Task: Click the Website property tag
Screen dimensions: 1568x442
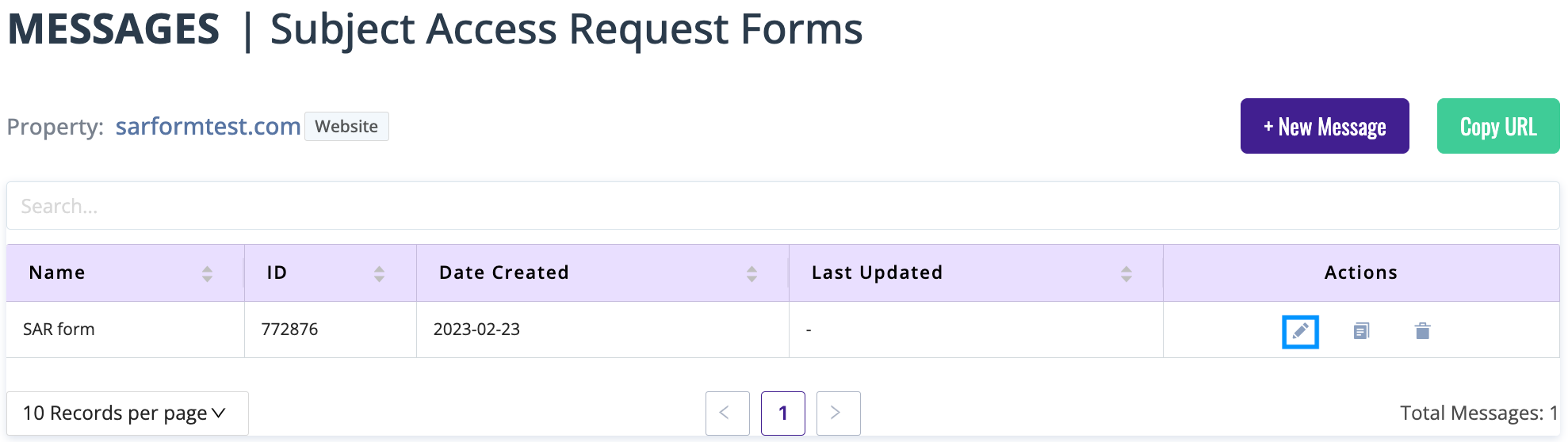Action: [346, 127]
